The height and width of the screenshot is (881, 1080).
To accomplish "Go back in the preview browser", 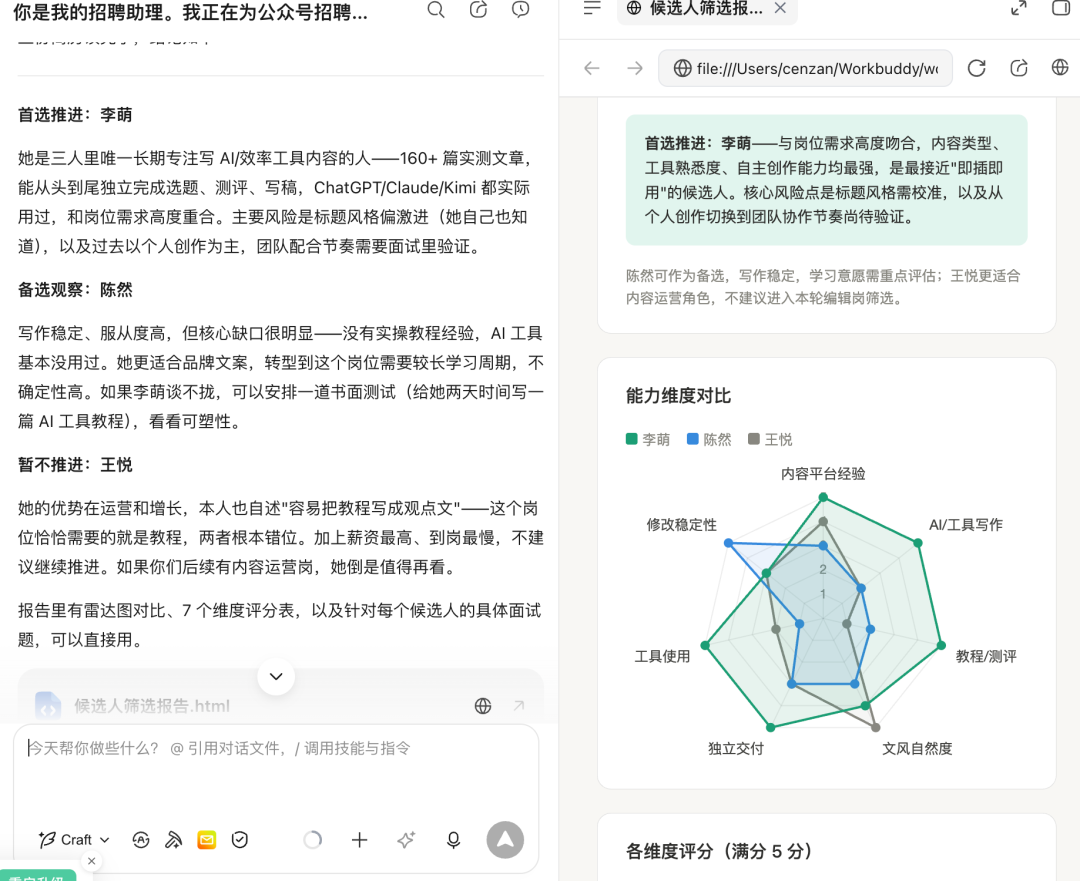I will (592, 68).
